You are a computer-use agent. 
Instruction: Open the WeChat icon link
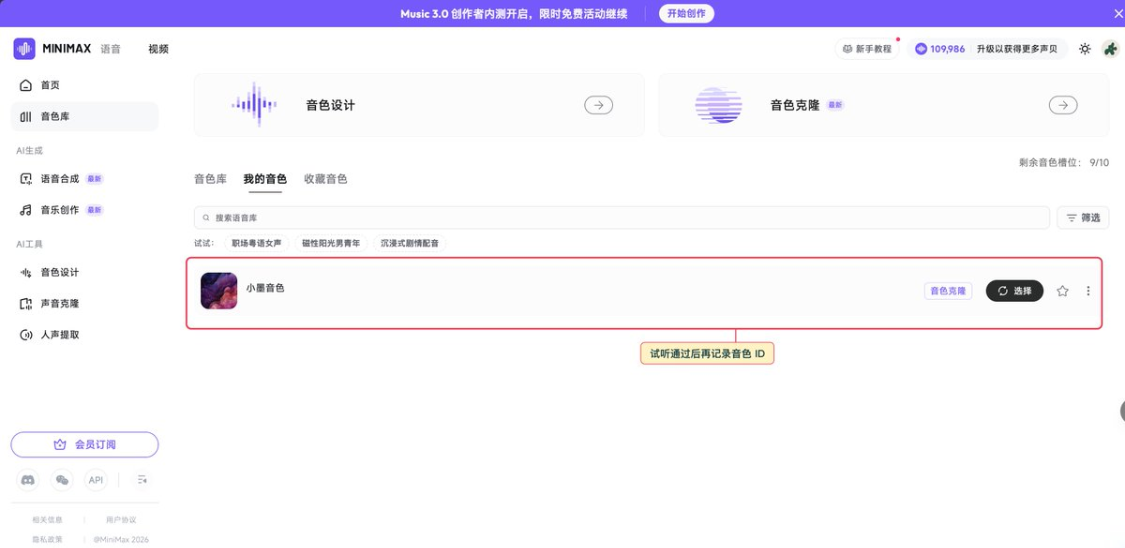point(62,480)
